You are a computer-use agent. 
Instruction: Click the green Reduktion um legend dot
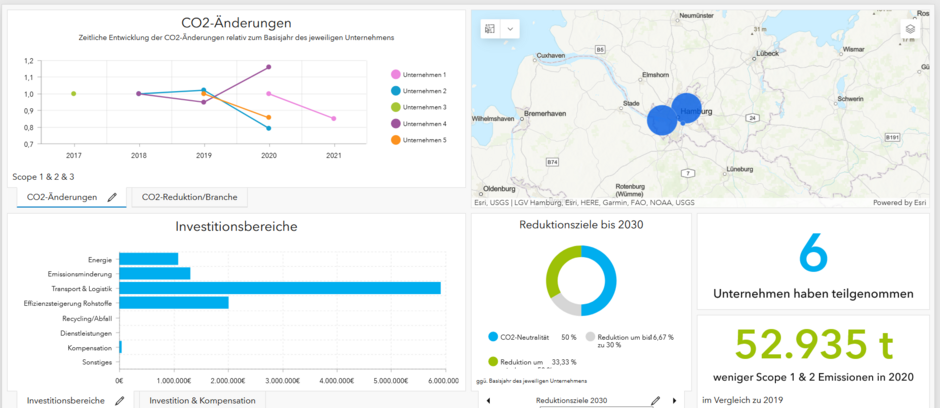(x=493, y=362)
